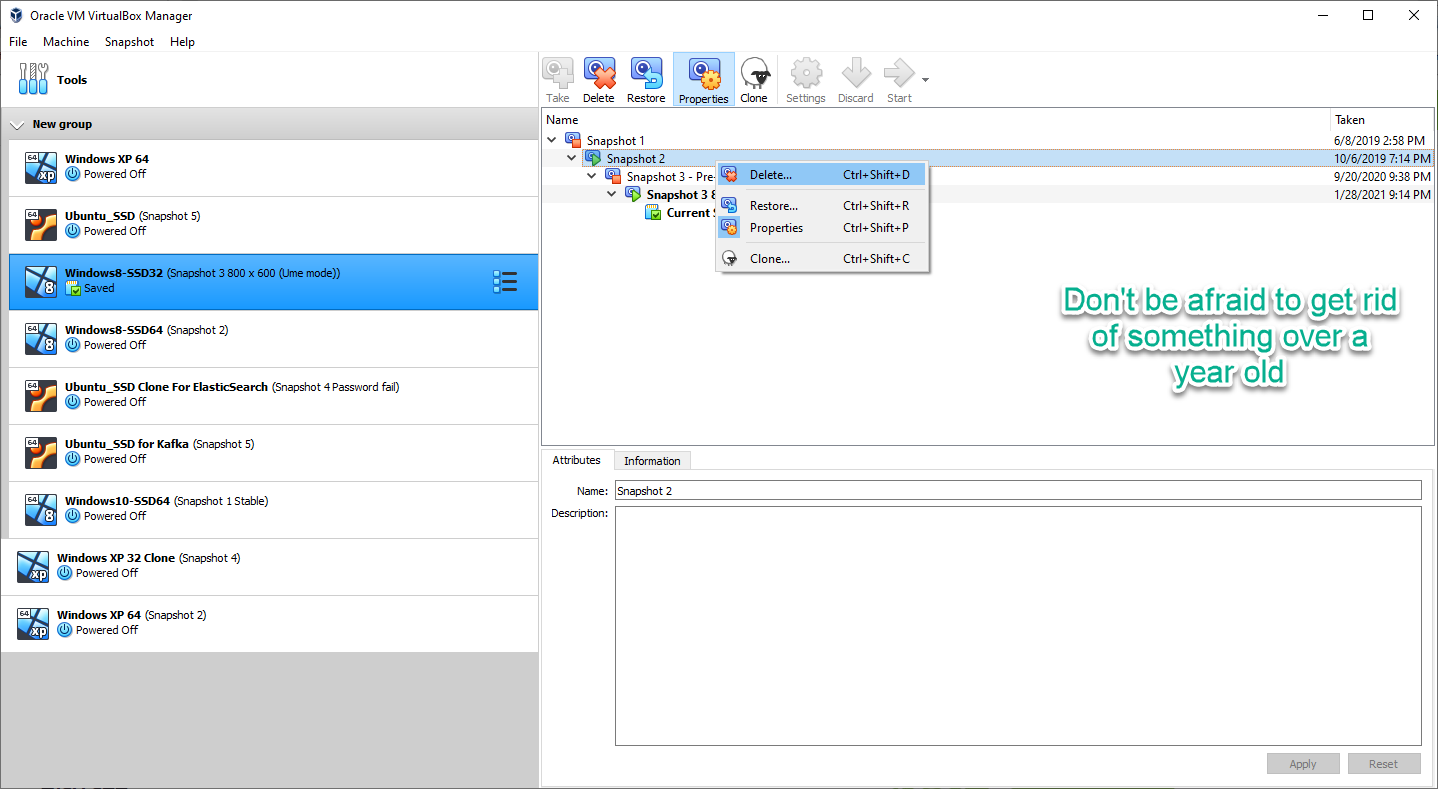Select the Windows8-SSD64 machine icon
This screenshot has width=1438, height=789.
(x=41, y=339)
